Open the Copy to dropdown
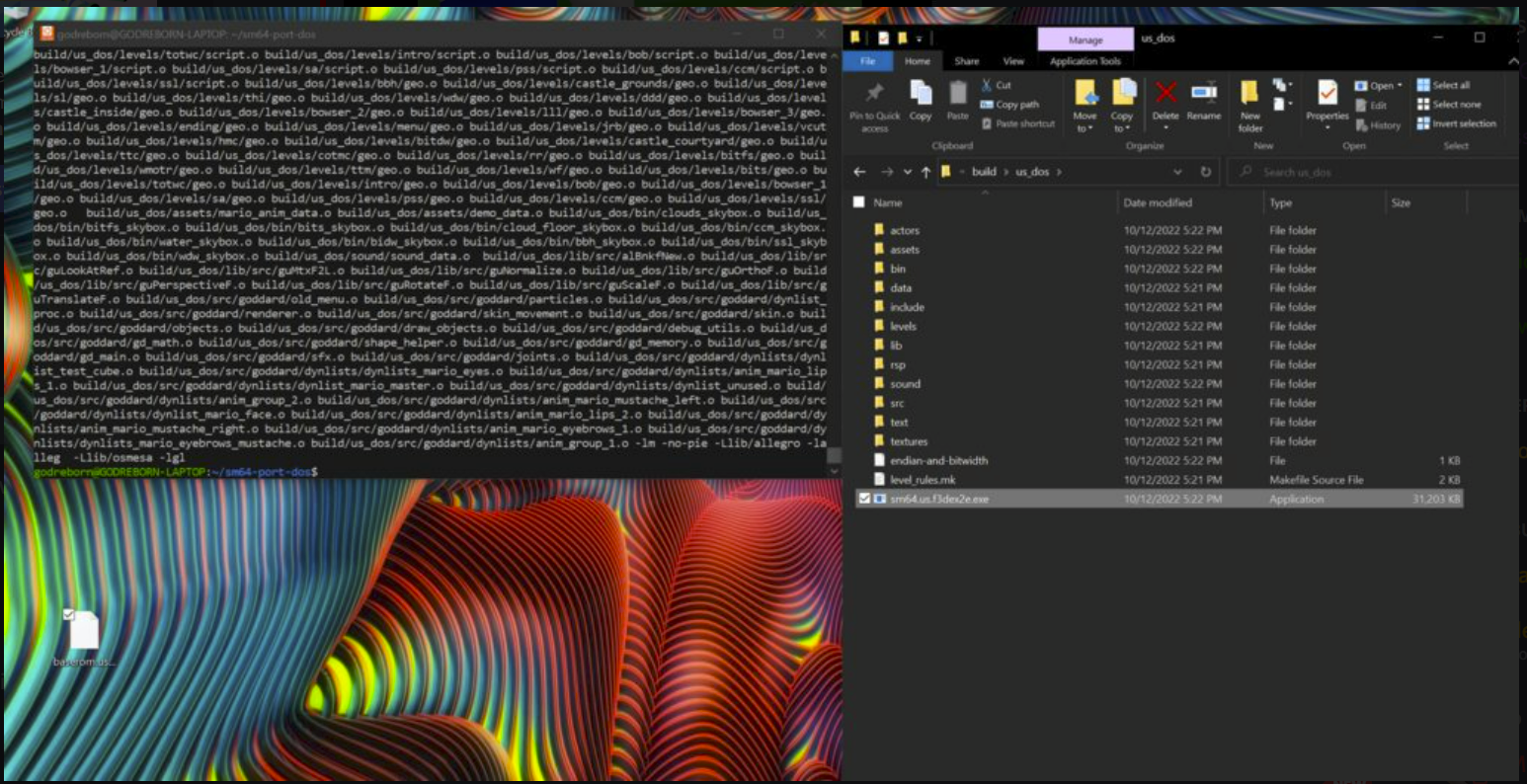1527x784 pixels. pos(1122,128)
